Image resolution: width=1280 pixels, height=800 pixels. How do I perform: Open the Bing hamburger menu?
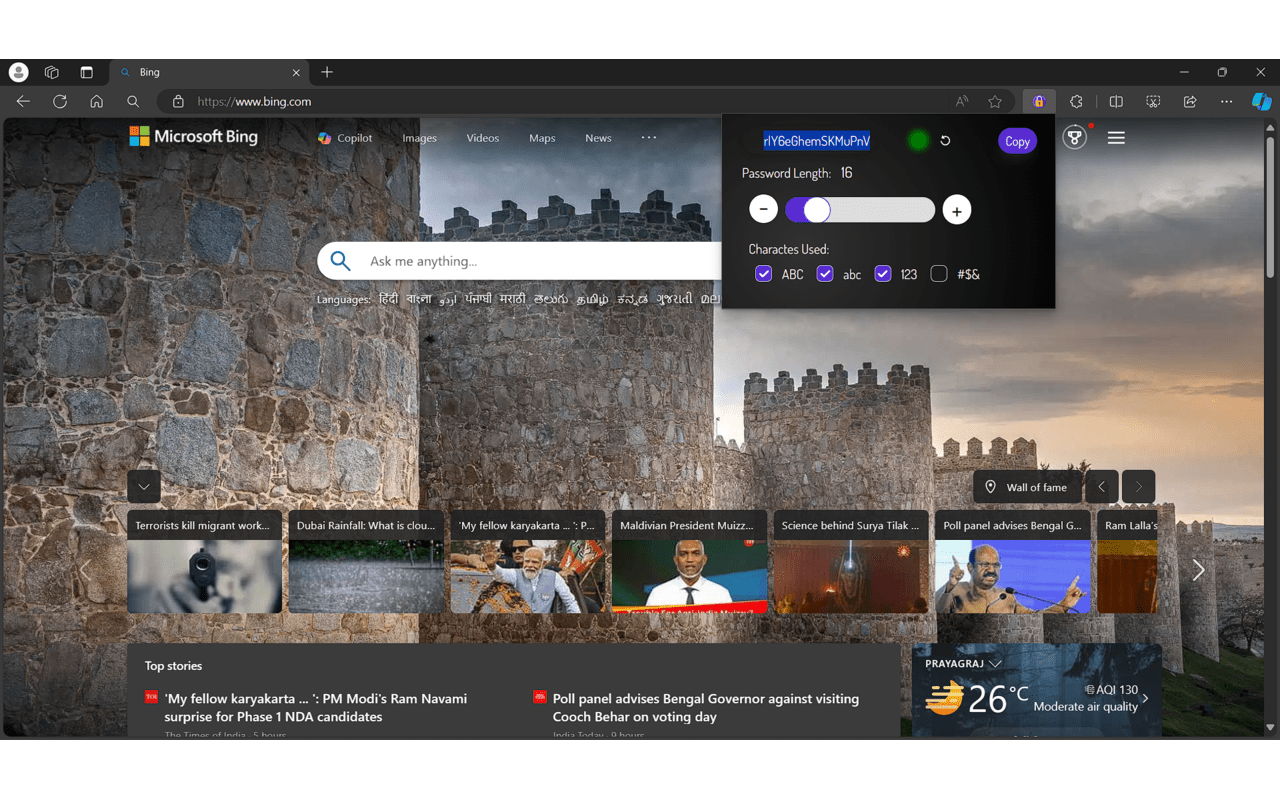point(1116,138)
